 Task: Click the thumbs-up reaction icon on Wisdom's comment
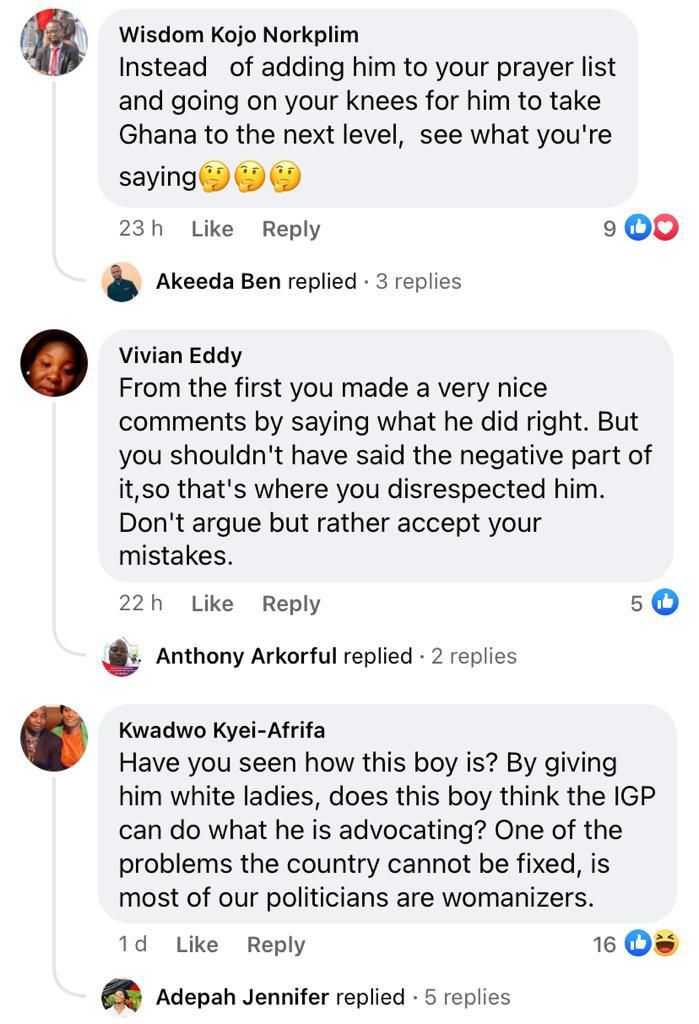click(642, 227)
